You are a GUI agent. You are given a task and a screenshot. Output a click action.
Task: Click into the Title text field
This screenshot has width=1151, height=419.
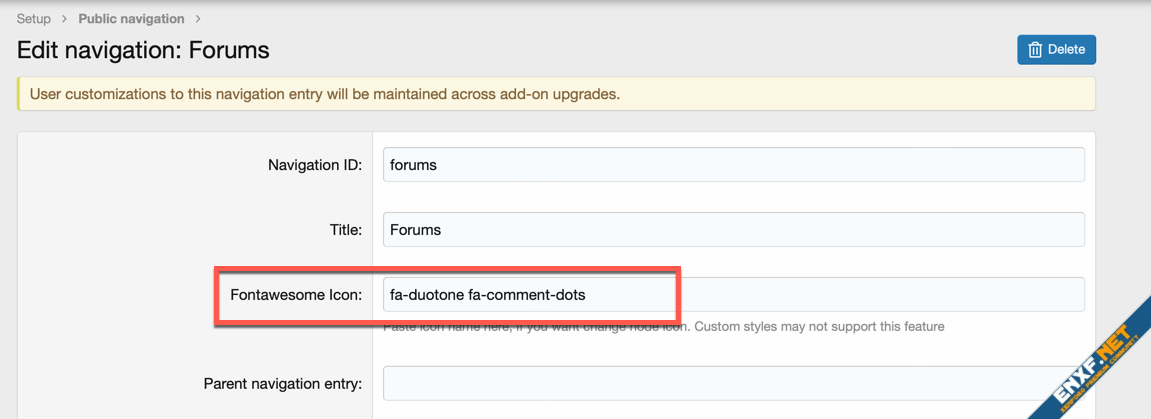pos(733,230)
